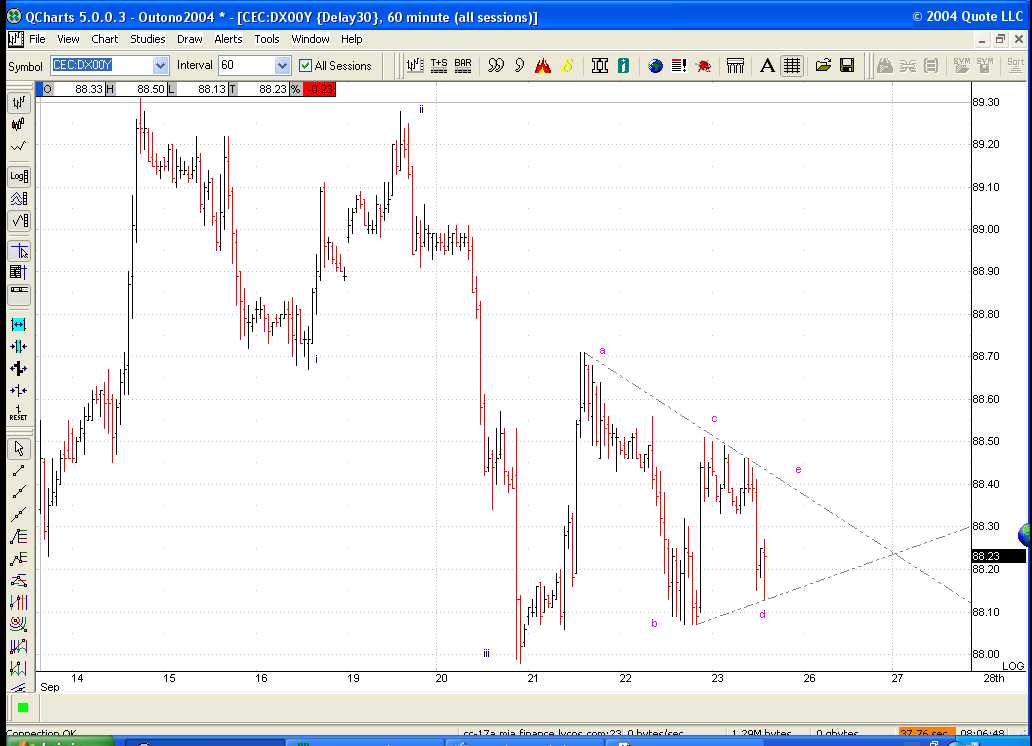Open the Tools menu

(x=267, y=39)
